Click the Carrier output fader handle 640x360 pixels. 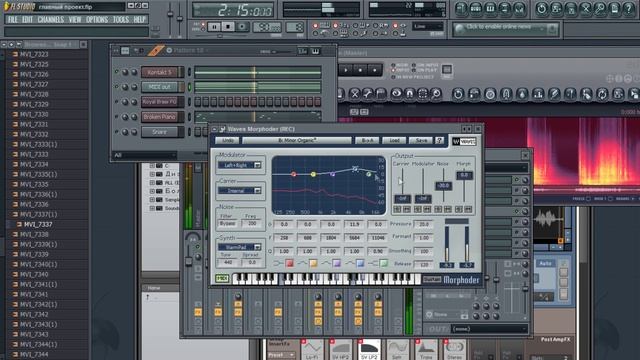[402, 199]
